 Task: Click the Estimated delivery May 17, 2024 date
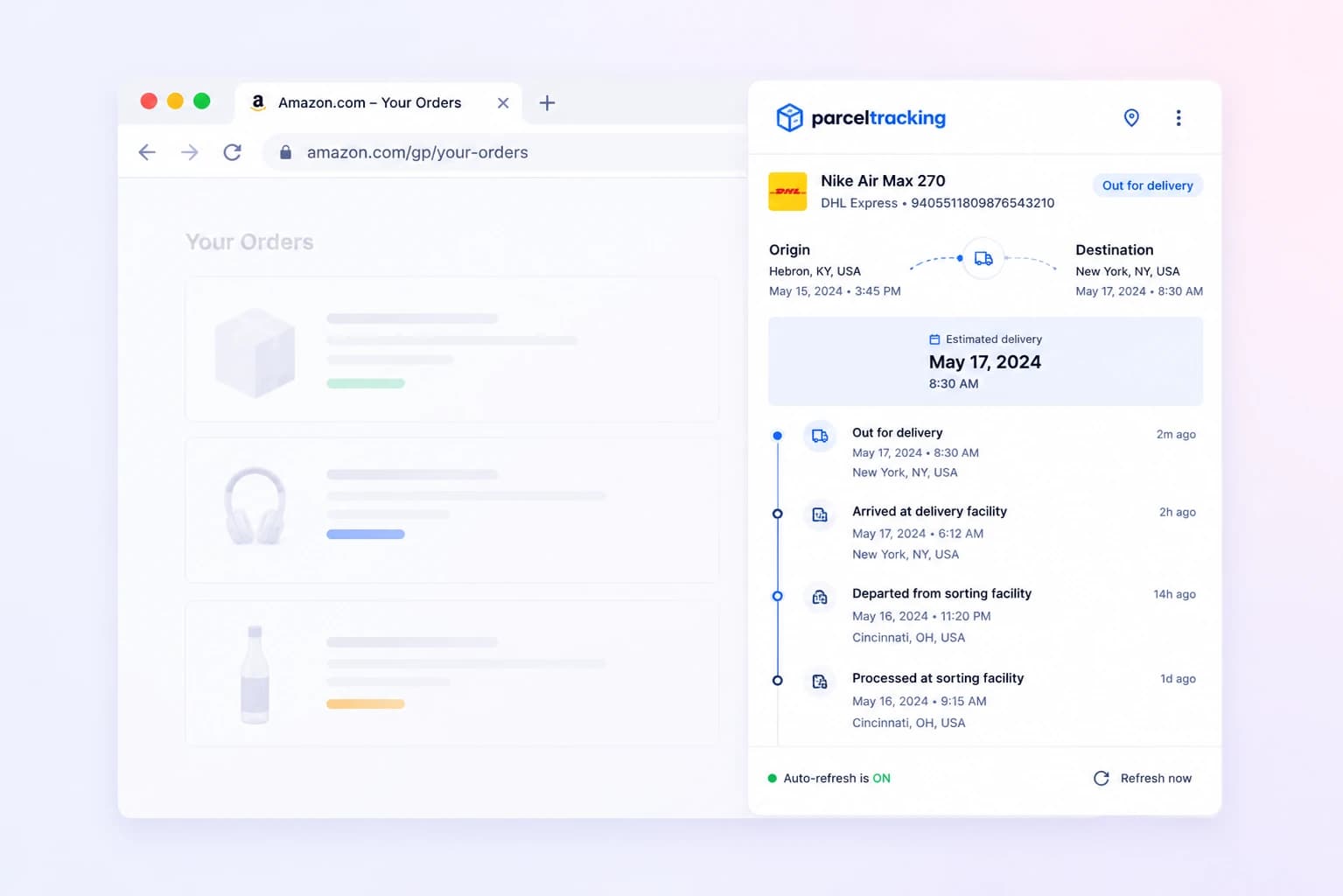[985, 362]
